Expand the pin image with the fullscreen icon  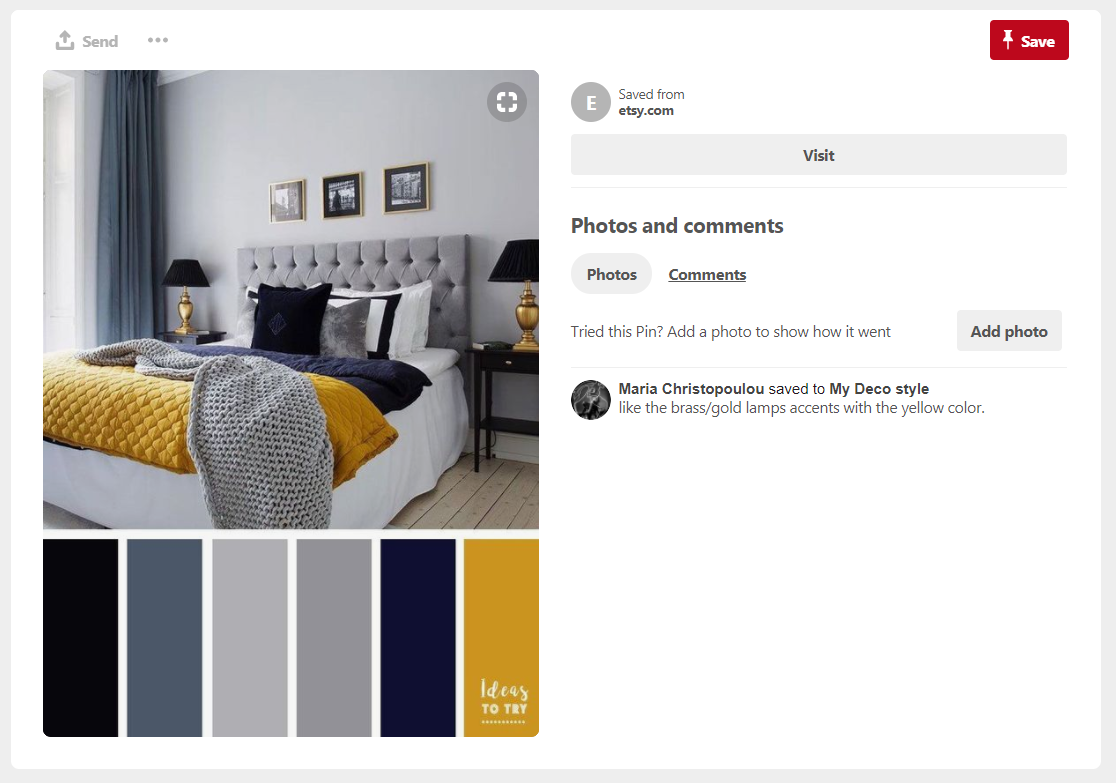[507, 102]
